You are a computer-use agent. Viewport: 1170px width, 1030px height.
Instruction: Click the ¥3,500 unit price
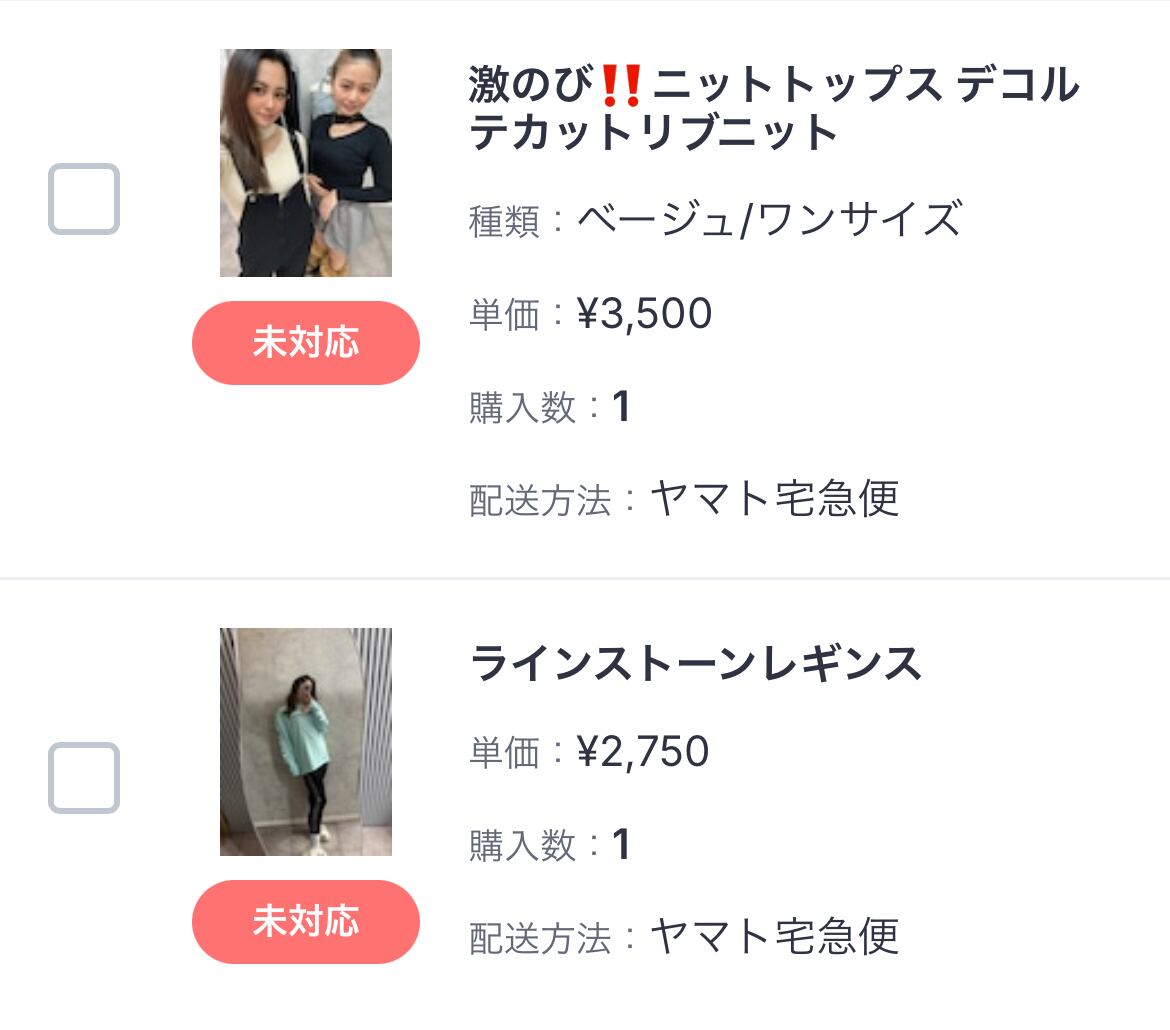(x=645, y=314)
